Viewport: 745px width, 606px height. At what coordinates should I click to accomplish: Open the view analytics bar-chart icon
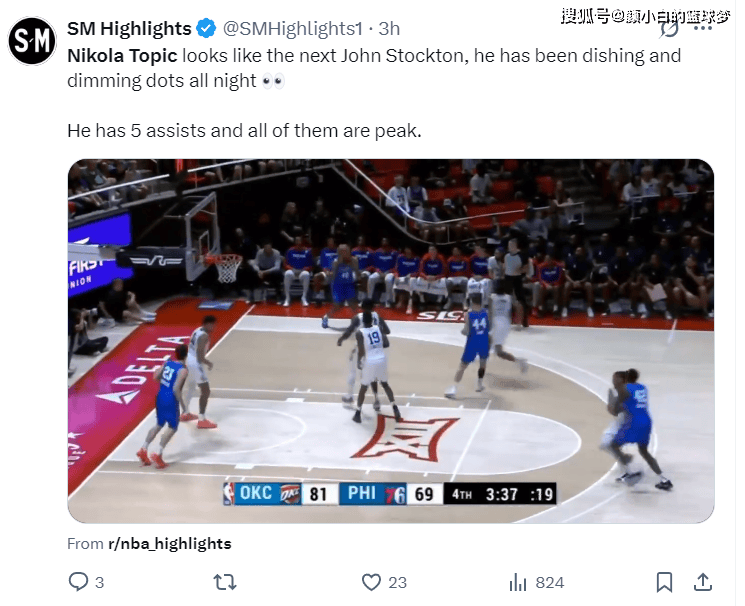(518, 582)
